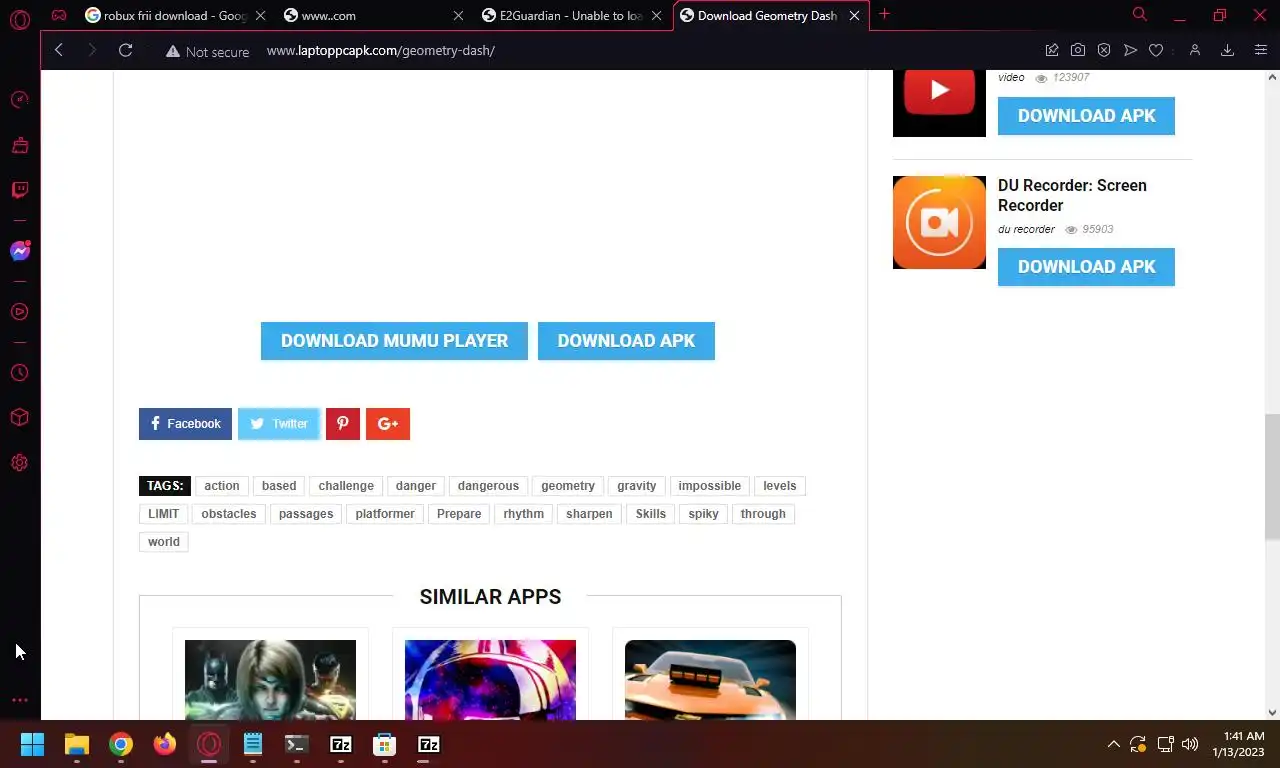Go back to previous page
1280x768 pixels.
tap(59, 50)
